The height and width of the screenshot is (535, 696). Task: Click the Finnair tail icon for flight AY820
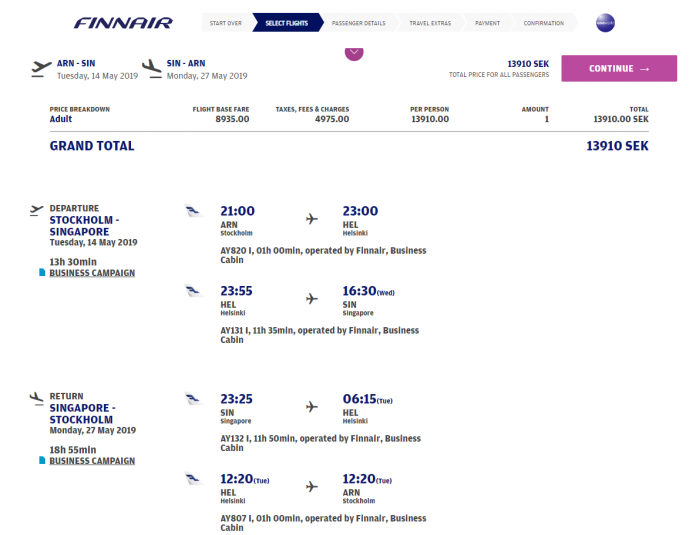tap(194, 210)
